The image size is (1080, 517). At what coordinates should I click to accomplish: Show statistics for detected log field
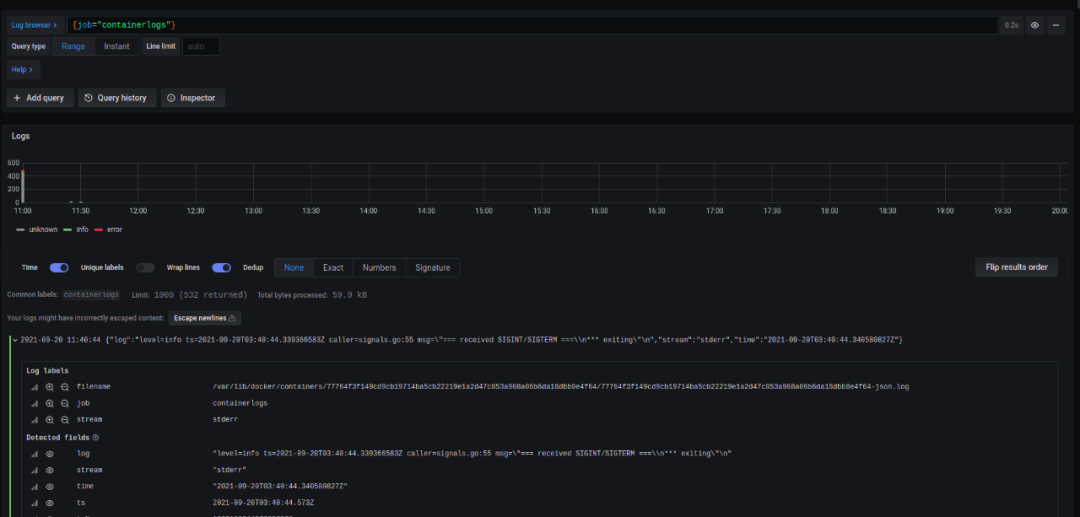tap(34, 453)
